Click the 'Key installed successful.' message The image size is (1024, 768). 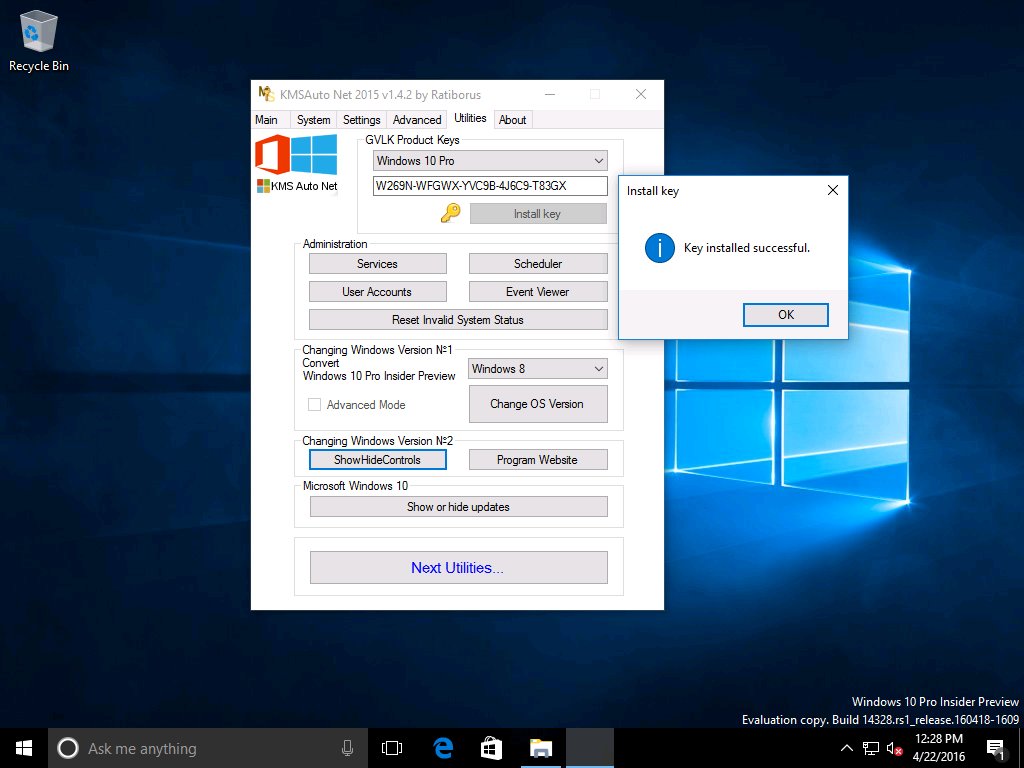tap(746, 248)
